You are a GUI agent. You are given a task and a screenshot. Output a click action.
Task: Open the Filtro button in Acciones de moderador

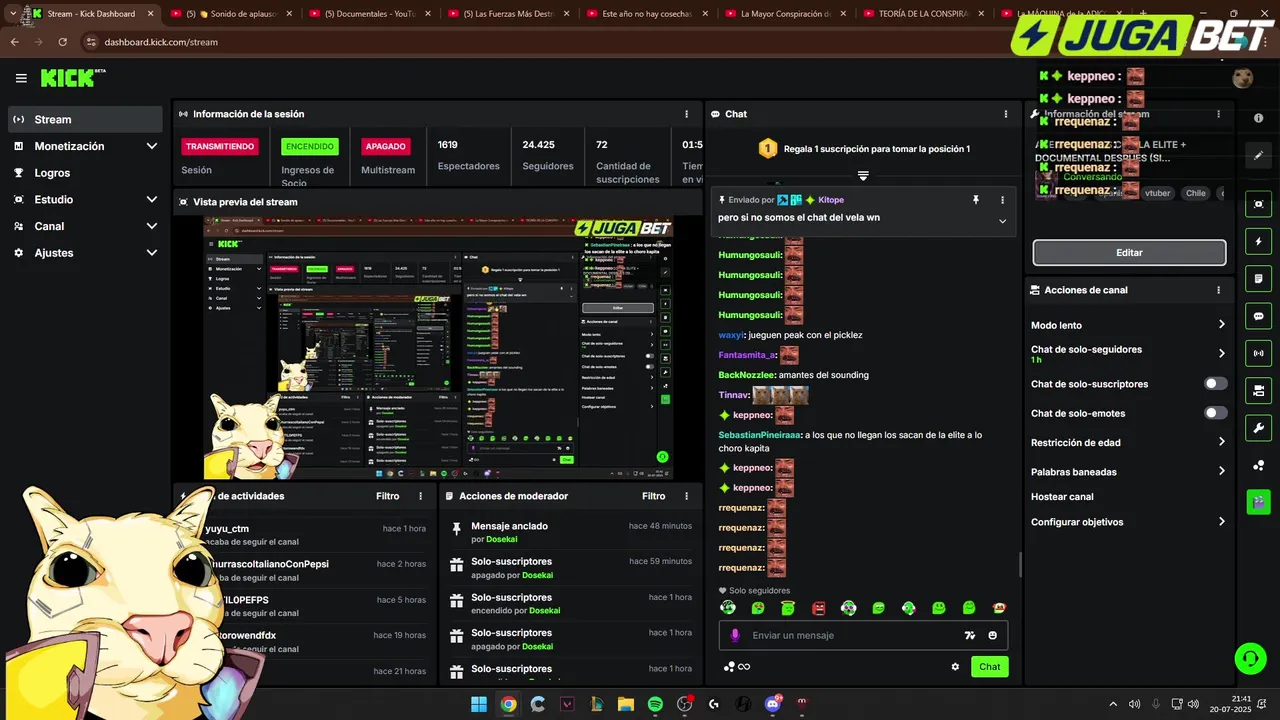click(x=653, y=496)
